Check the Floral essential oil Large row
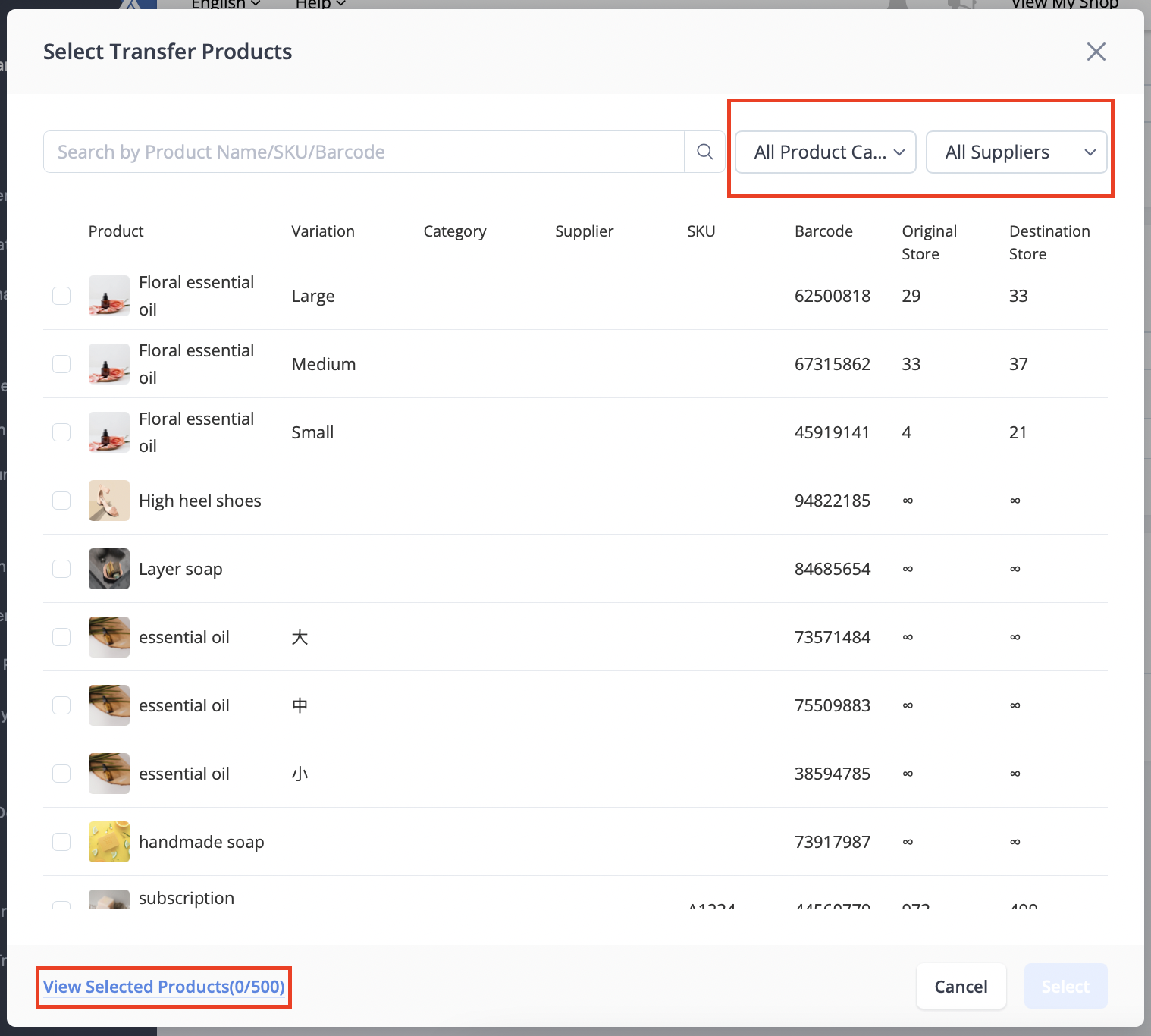The width and height of the screenshot is (1151, 1036). coord(61,296)
